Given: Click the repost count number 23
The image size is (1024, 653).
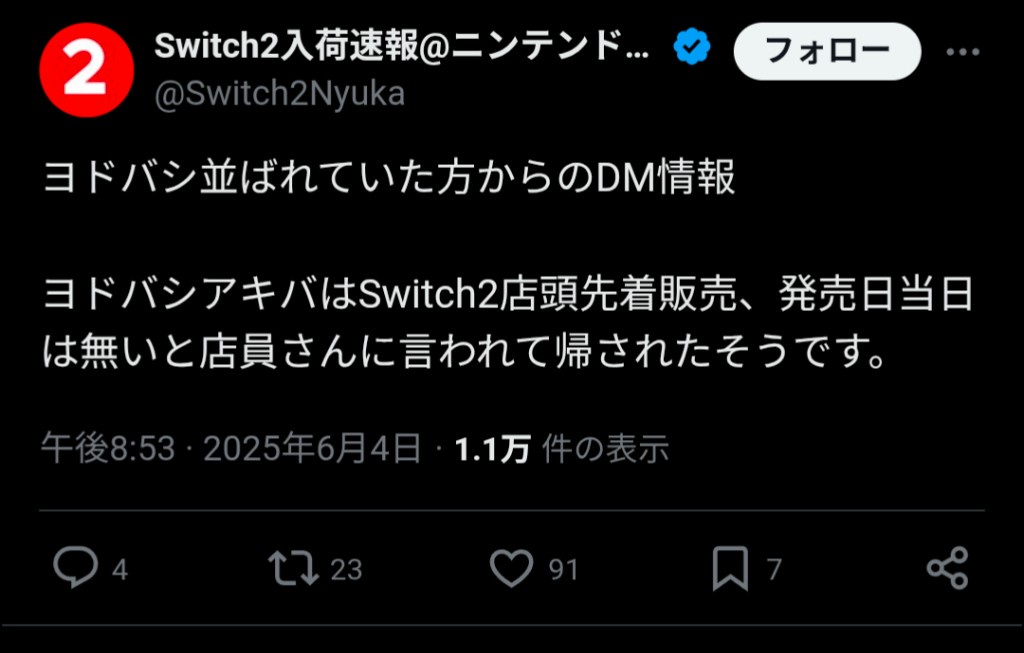Looking at the screenshot, I should (x=346, y=570).
